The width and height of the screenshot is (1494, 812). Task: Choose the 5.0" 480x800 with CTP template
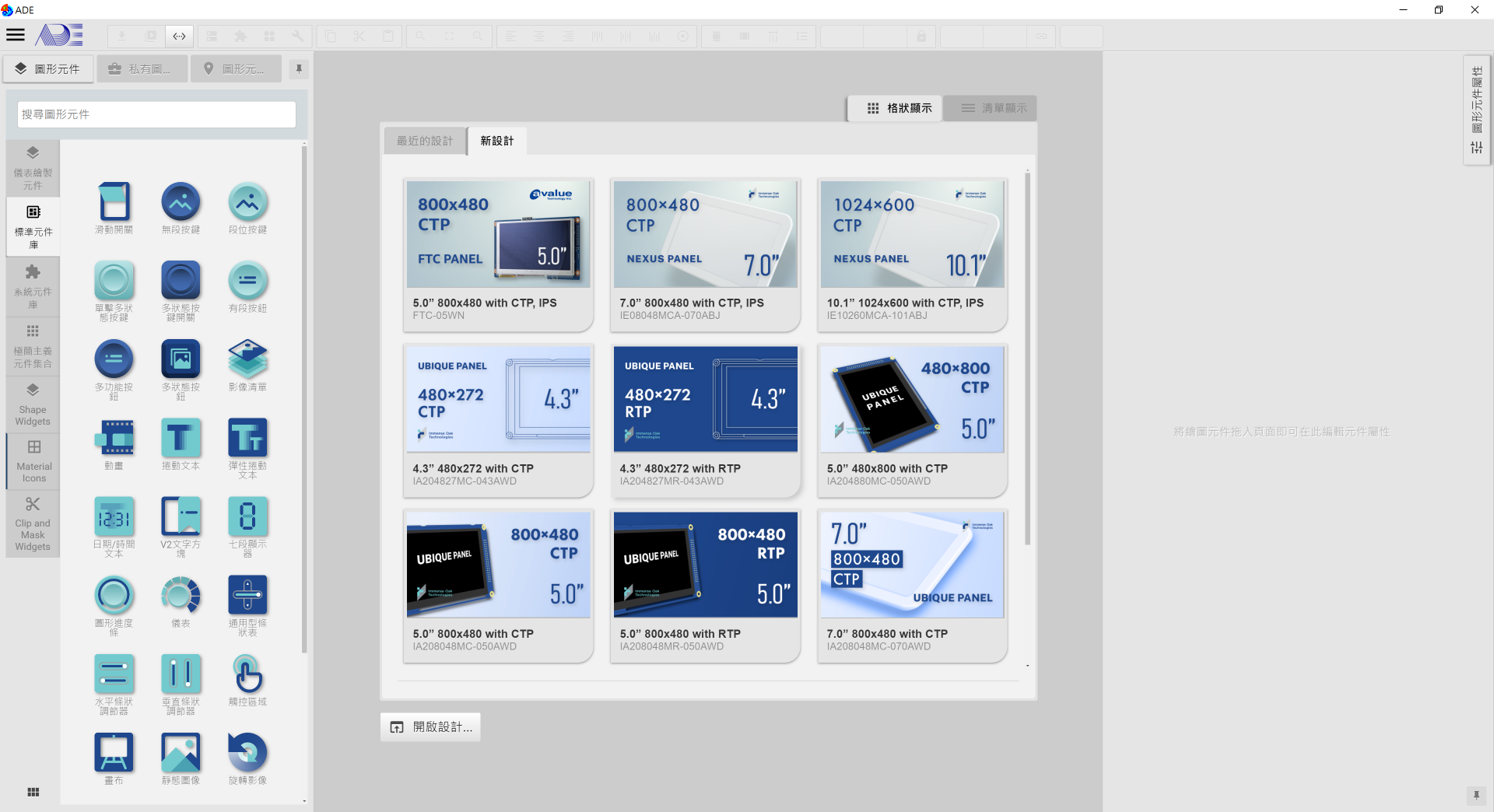tap(912, 420)
